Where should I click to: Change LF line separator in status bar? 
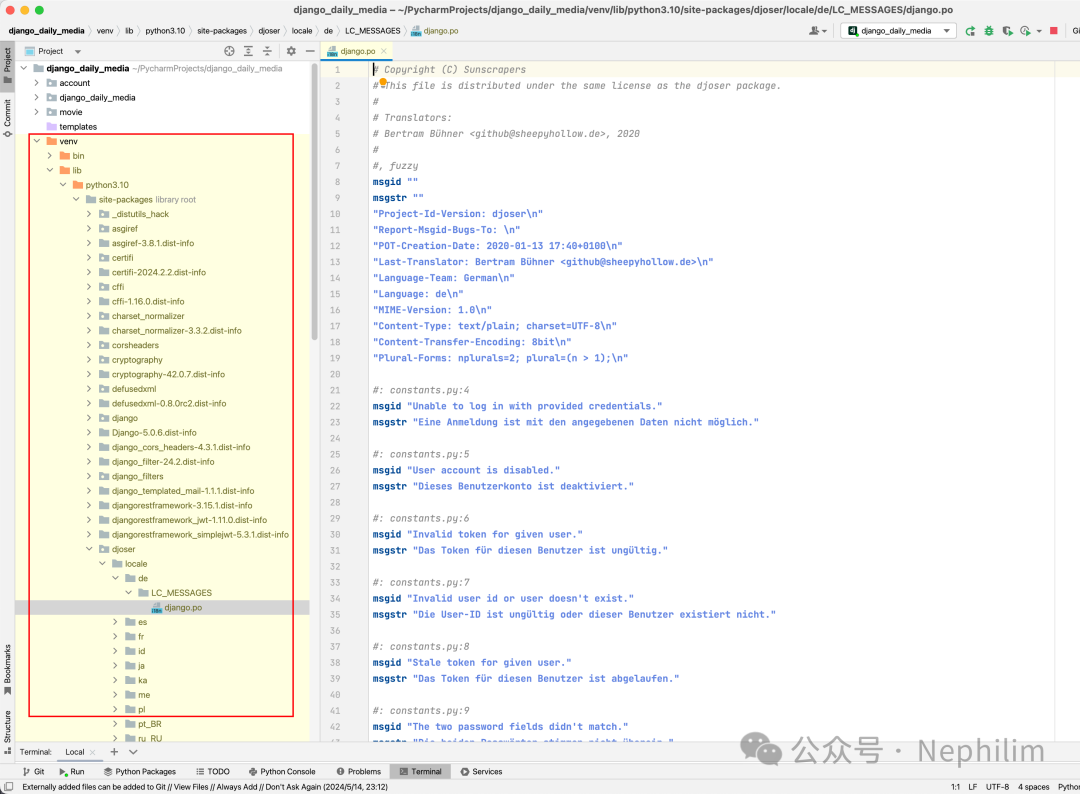coord(973,786)
